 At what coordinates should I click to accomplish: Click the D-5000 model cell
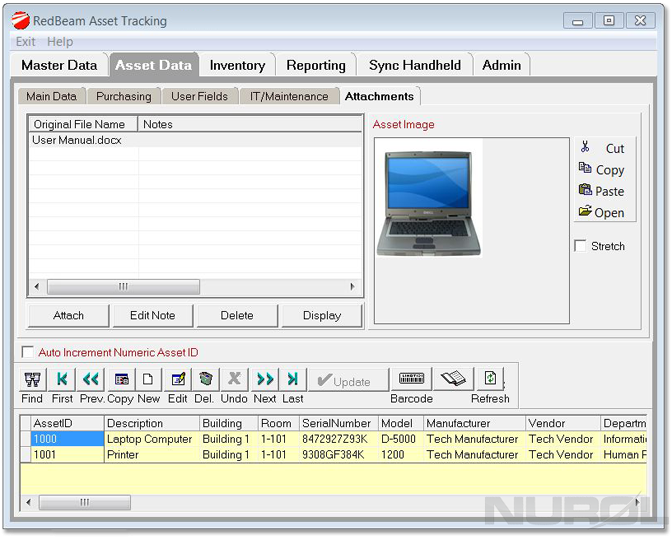tap(401, 439)
